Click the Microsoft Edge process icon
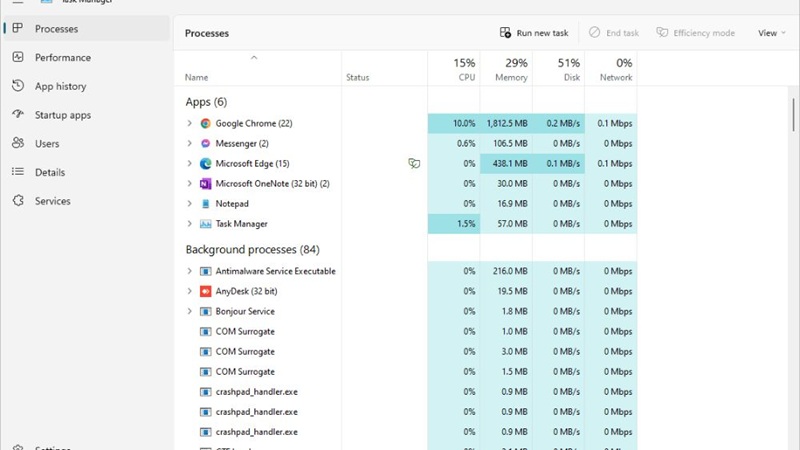The image size is (800, 450). pos(205,163)
